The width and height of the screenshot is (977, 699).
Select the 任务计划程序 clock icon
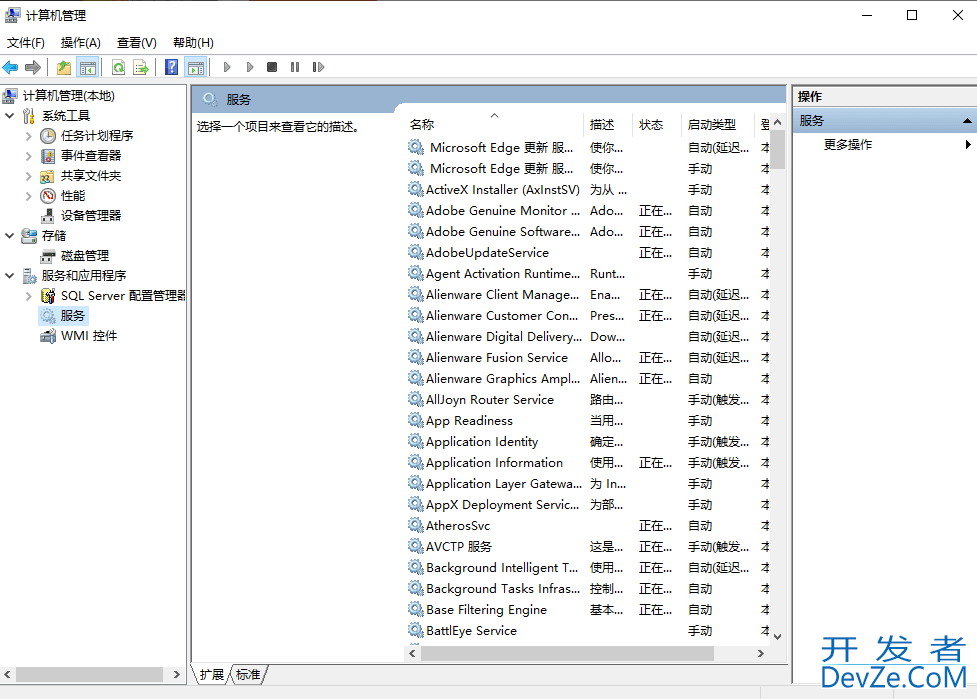click(x=48, y=136)
